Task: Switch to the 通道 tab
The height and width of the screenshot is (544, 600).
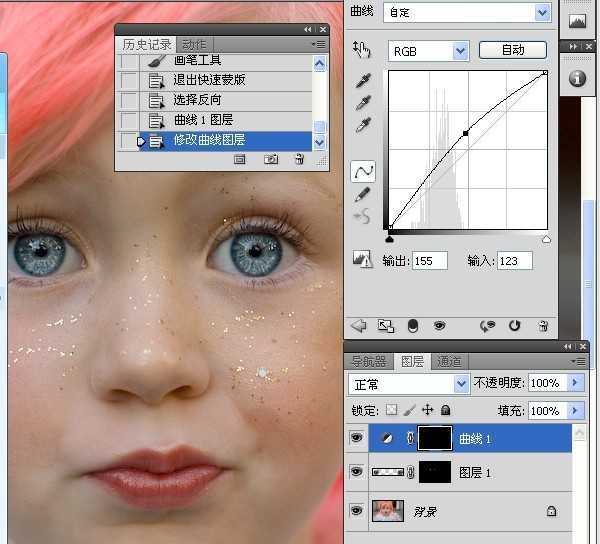Action: [x=450, y=361]
